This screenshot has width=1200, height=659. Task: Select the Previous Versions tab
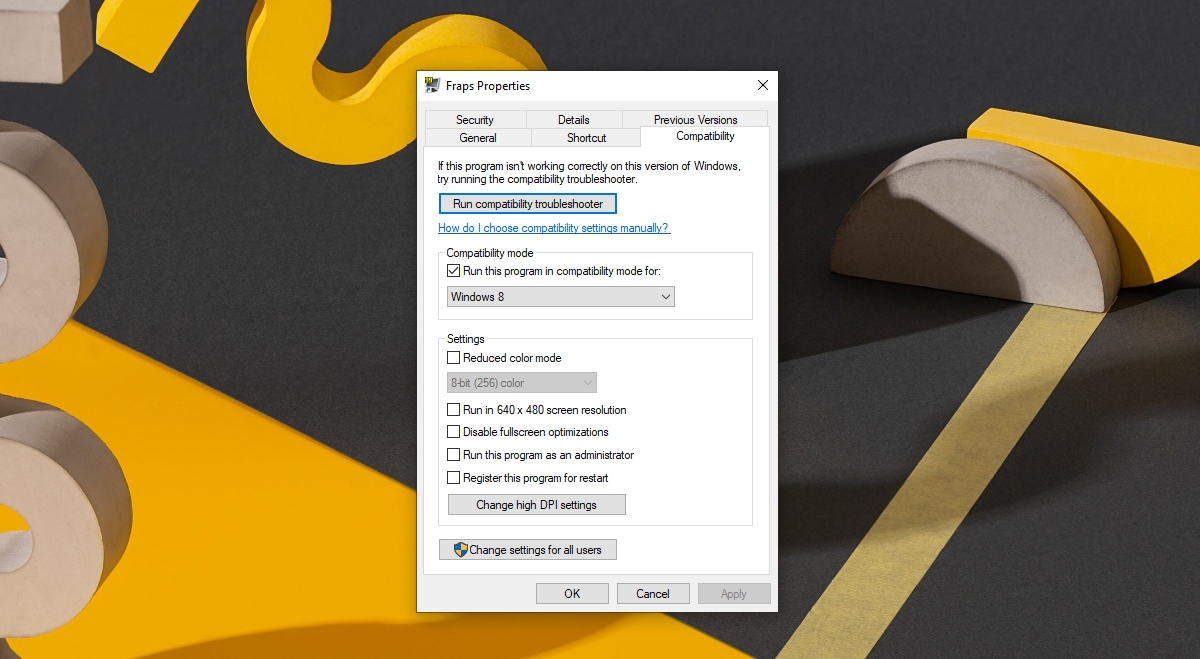(696, 120)
